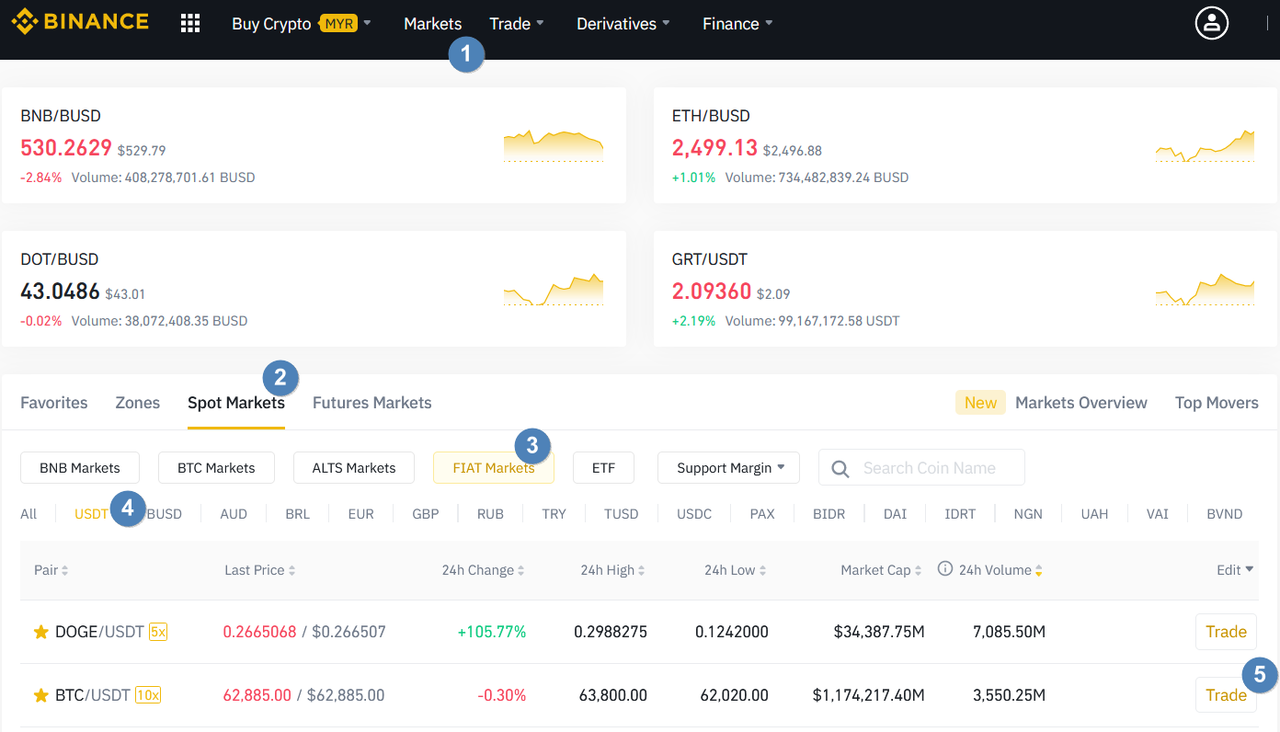The image size is (1280, 732).
Task: Switch to the Futures Markets tab
Action: point(372,402)
